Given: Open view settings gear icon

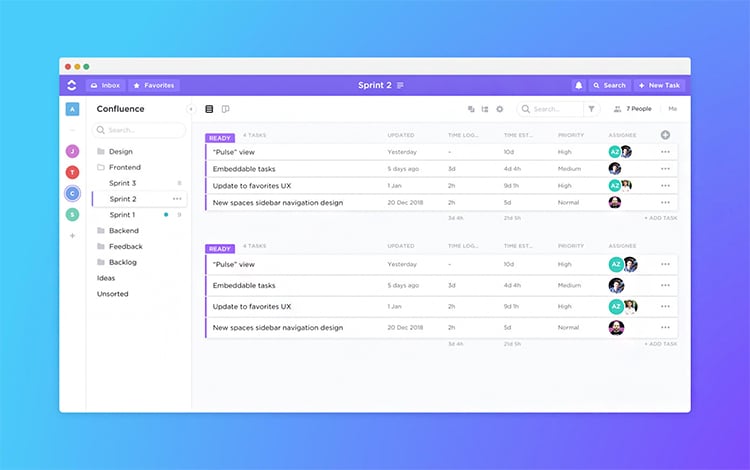Looking at the screenshot, I should tap(499, 109).
